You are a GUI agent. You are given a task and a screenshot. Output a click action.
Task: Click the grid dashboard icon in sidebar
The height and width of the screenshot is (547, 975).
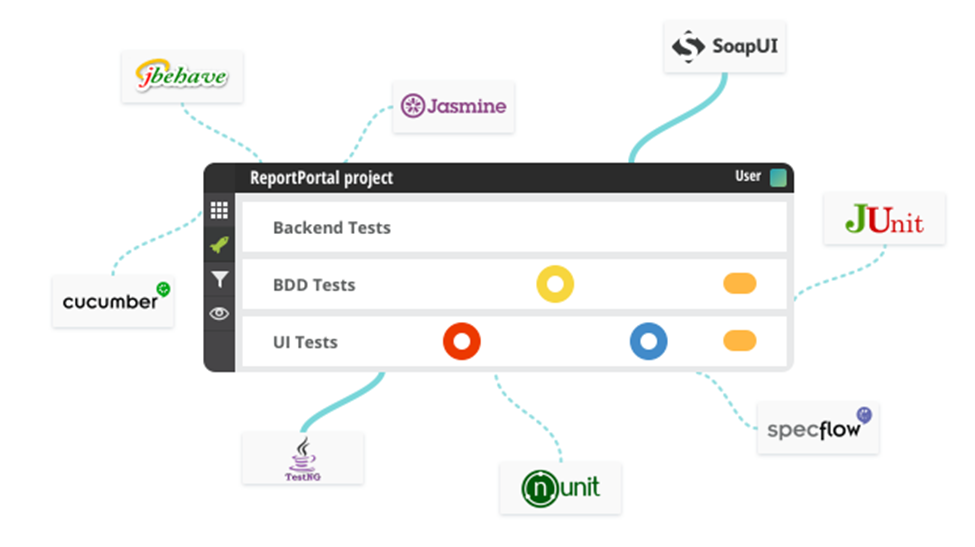coord(219,211)
